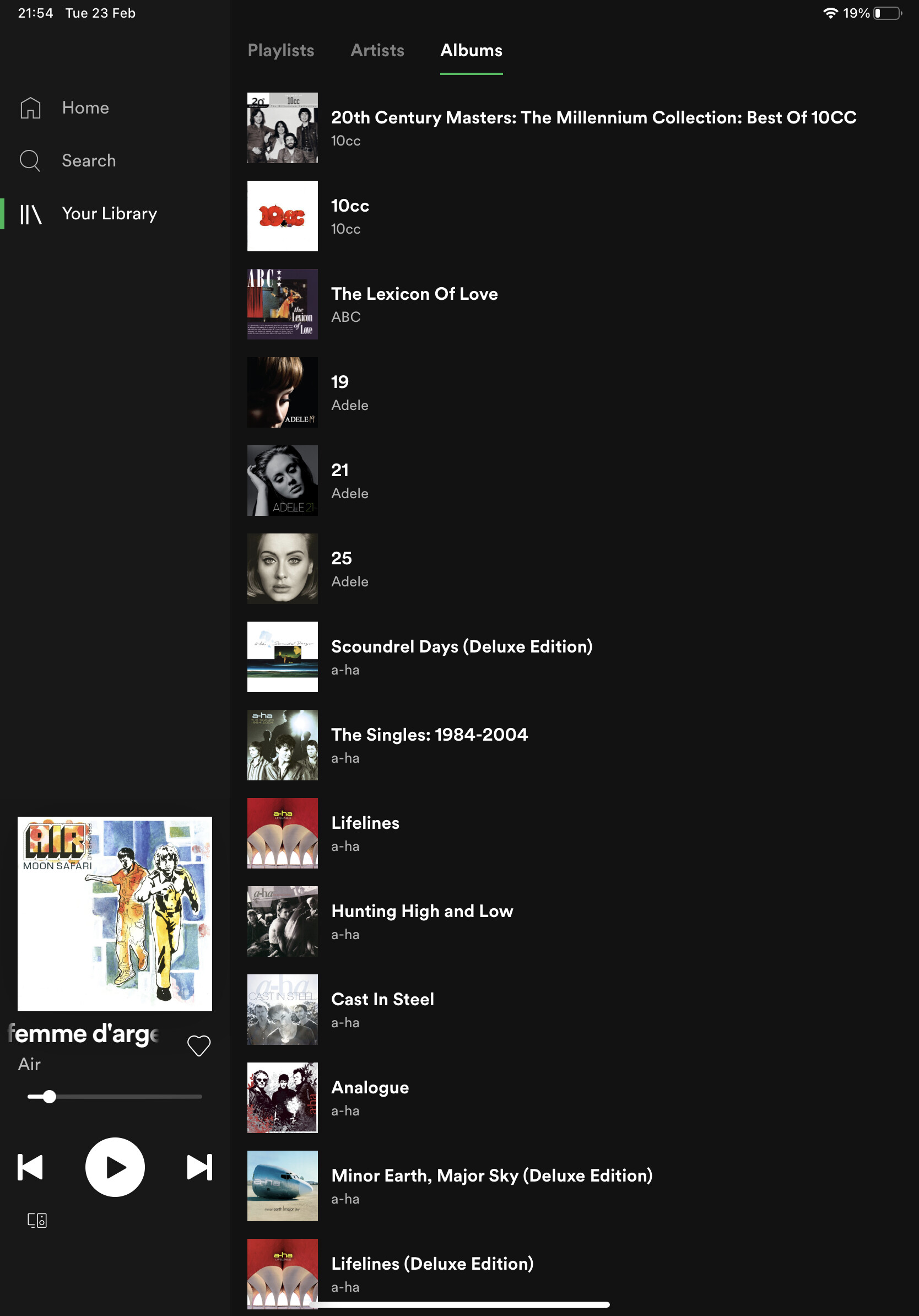Select the '10cc' album title text
The image size is (919, 1316).
pos(350,206)
